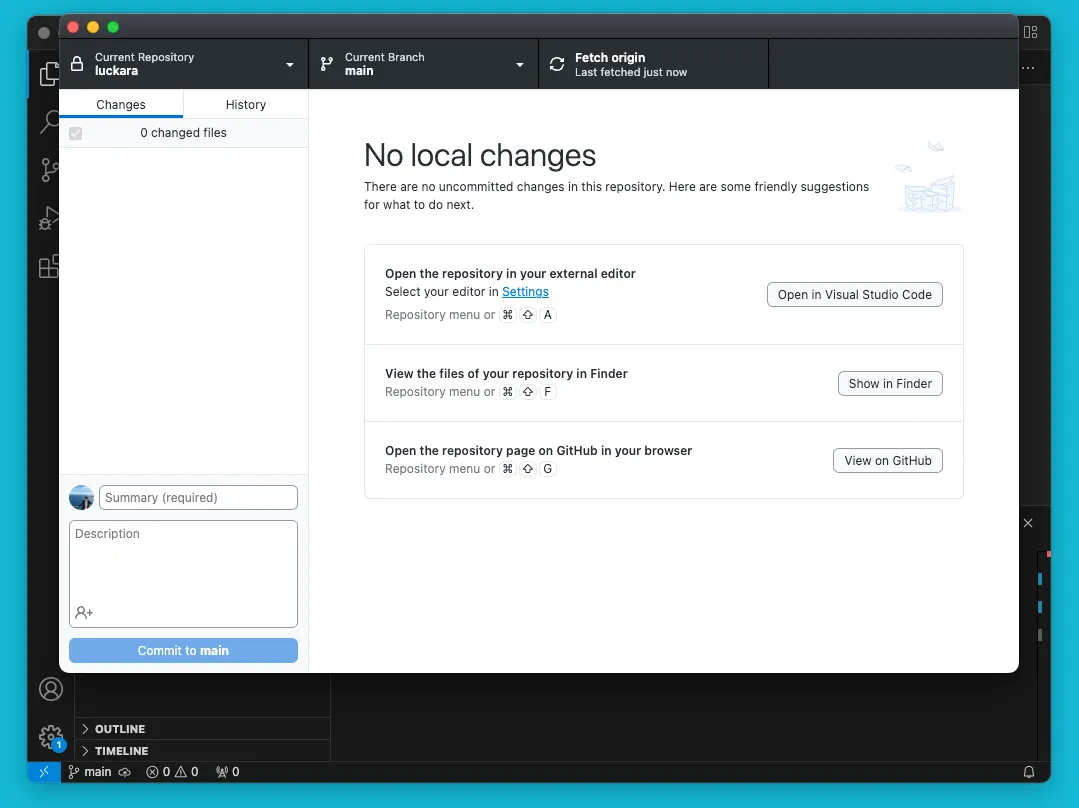This screenshot has height=808, width=1079.
Task: Open VS Code Source Control icon
Action: (x=48, y=170)
